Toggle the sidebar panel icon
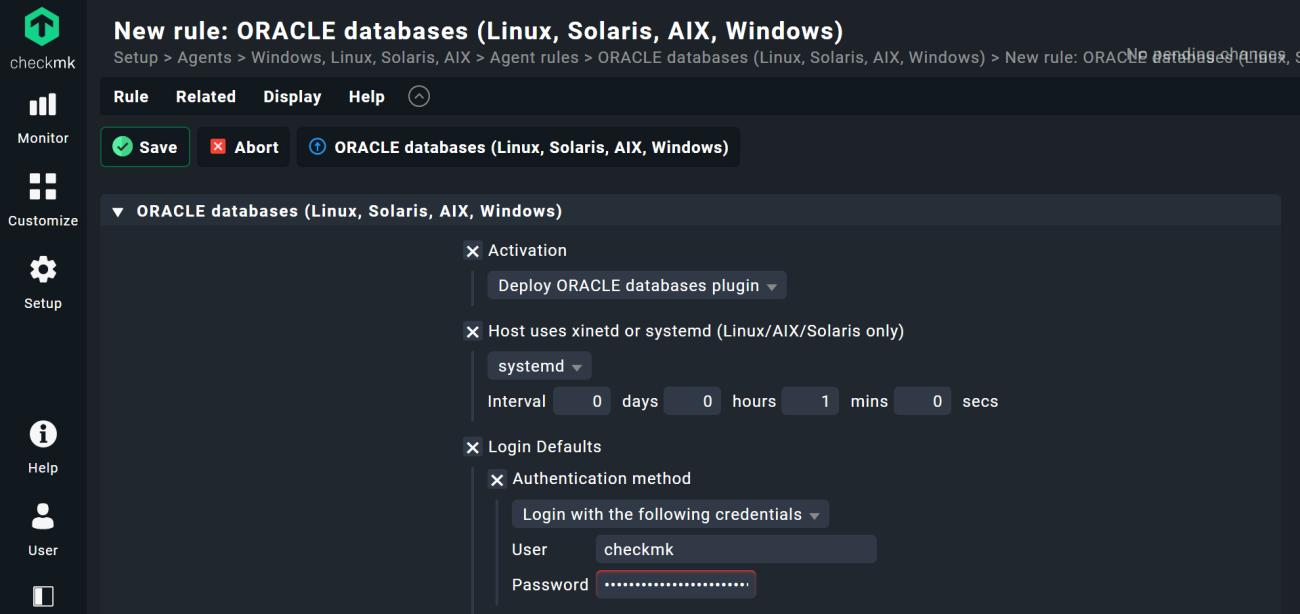This screenshot has width=1300, height=614. (43, 596)
